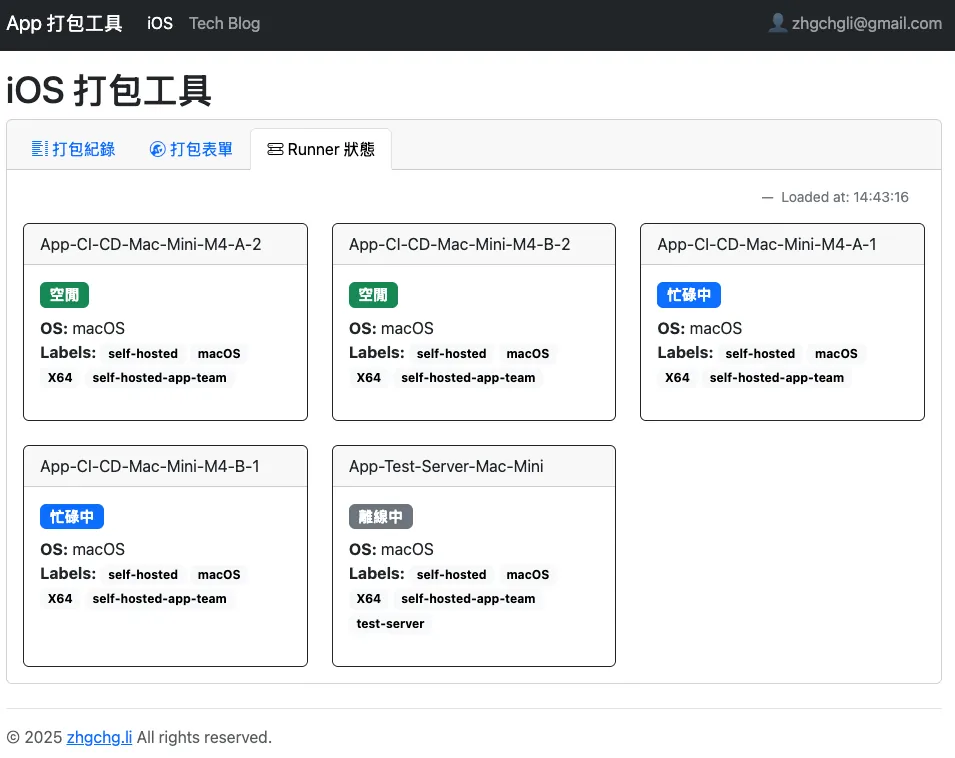The width and height of the screenshot is (955, 758).
Task: Click the Runner 狀態 server icon
Action: click(275, 149)
